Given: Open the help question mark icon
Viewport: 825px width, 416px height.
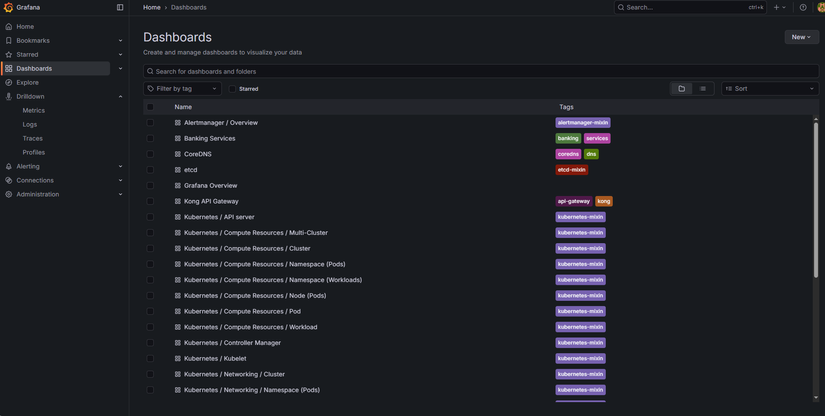Looking at the screenshot, I should coord(803,7).
